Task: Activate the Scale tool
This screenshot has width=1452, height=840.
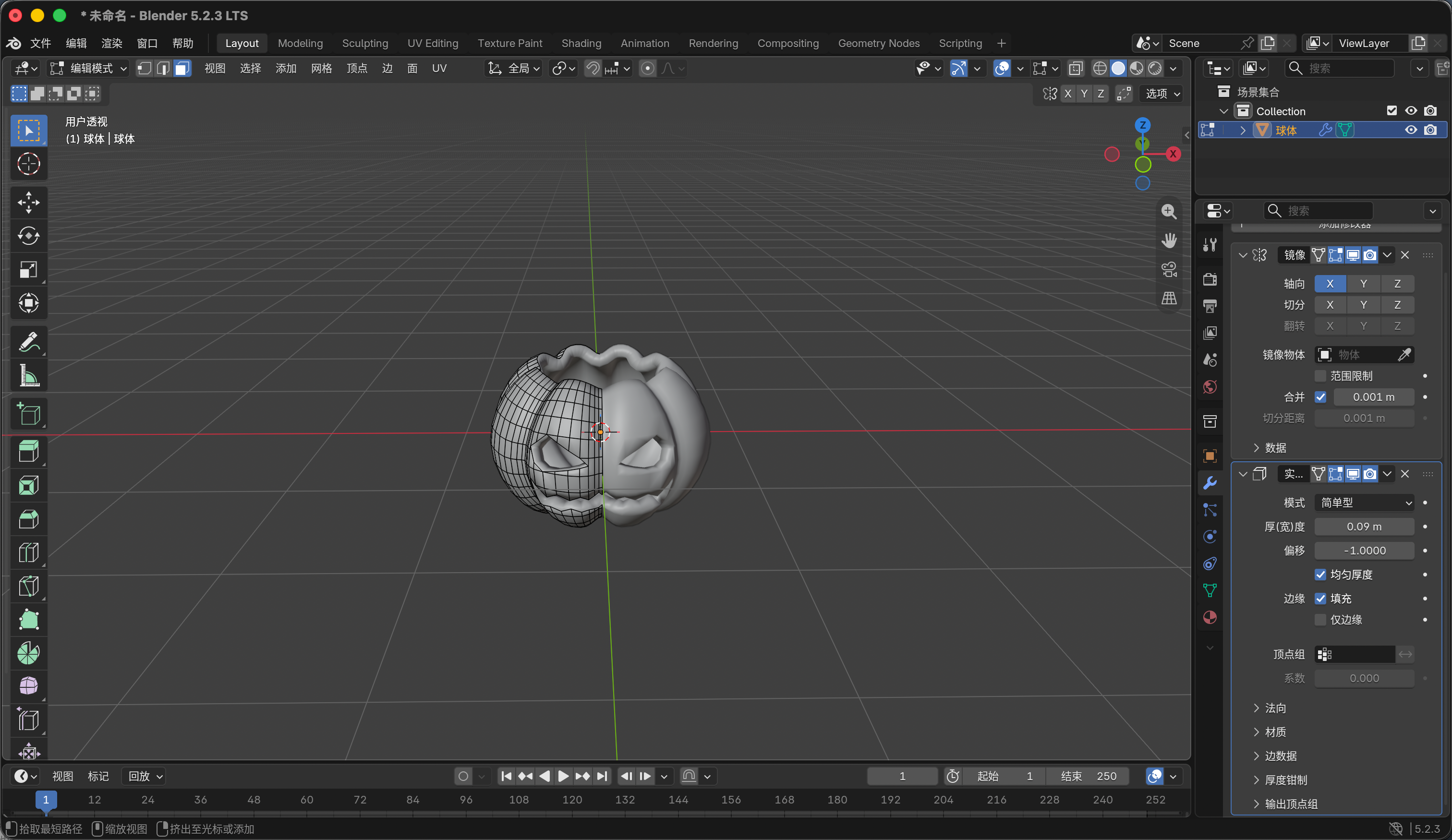Action: coord(28,270)
